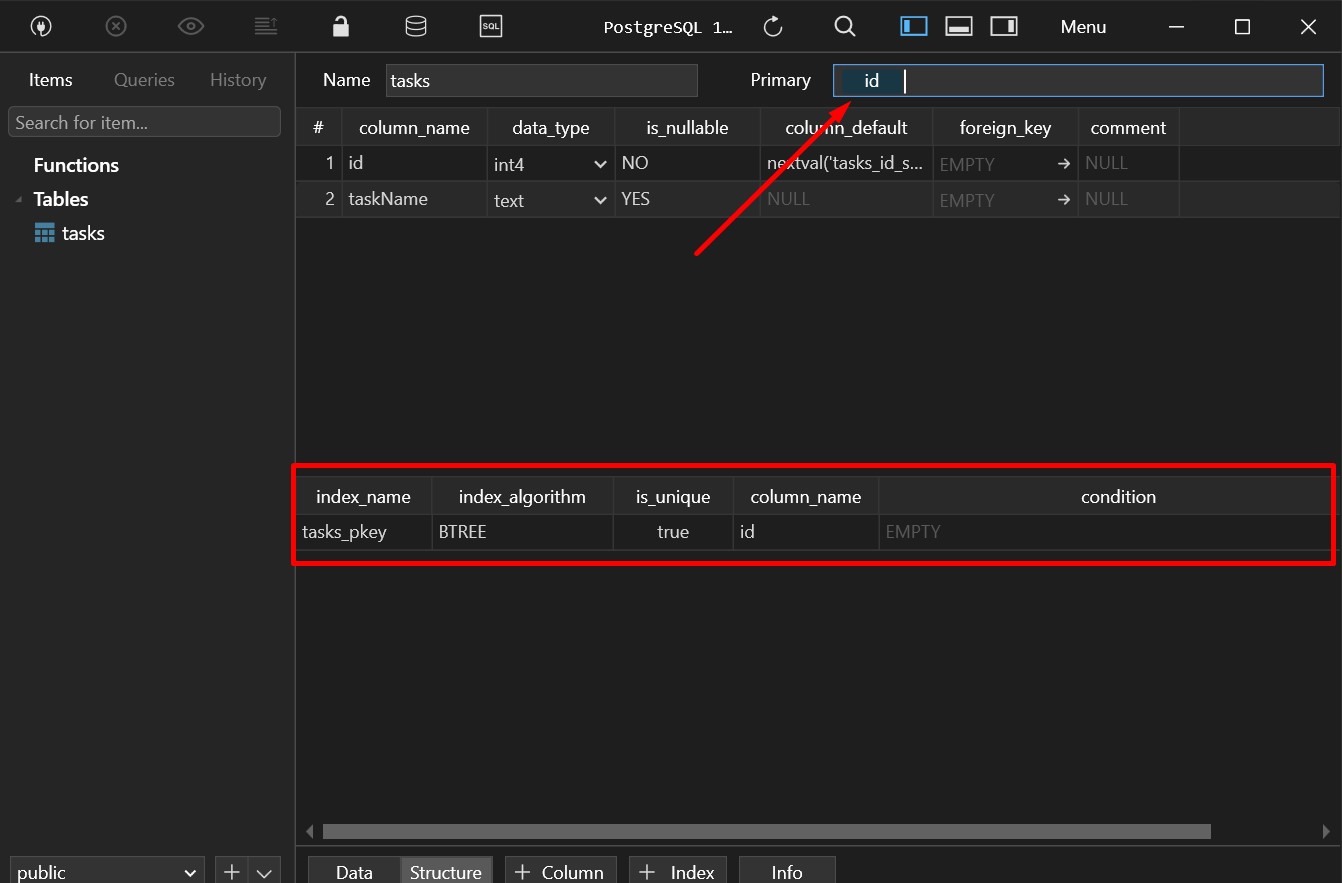The height and width of the screenshot is (883, 1342).
Task: Click the is_nullable column header
Action: (687, 128)
